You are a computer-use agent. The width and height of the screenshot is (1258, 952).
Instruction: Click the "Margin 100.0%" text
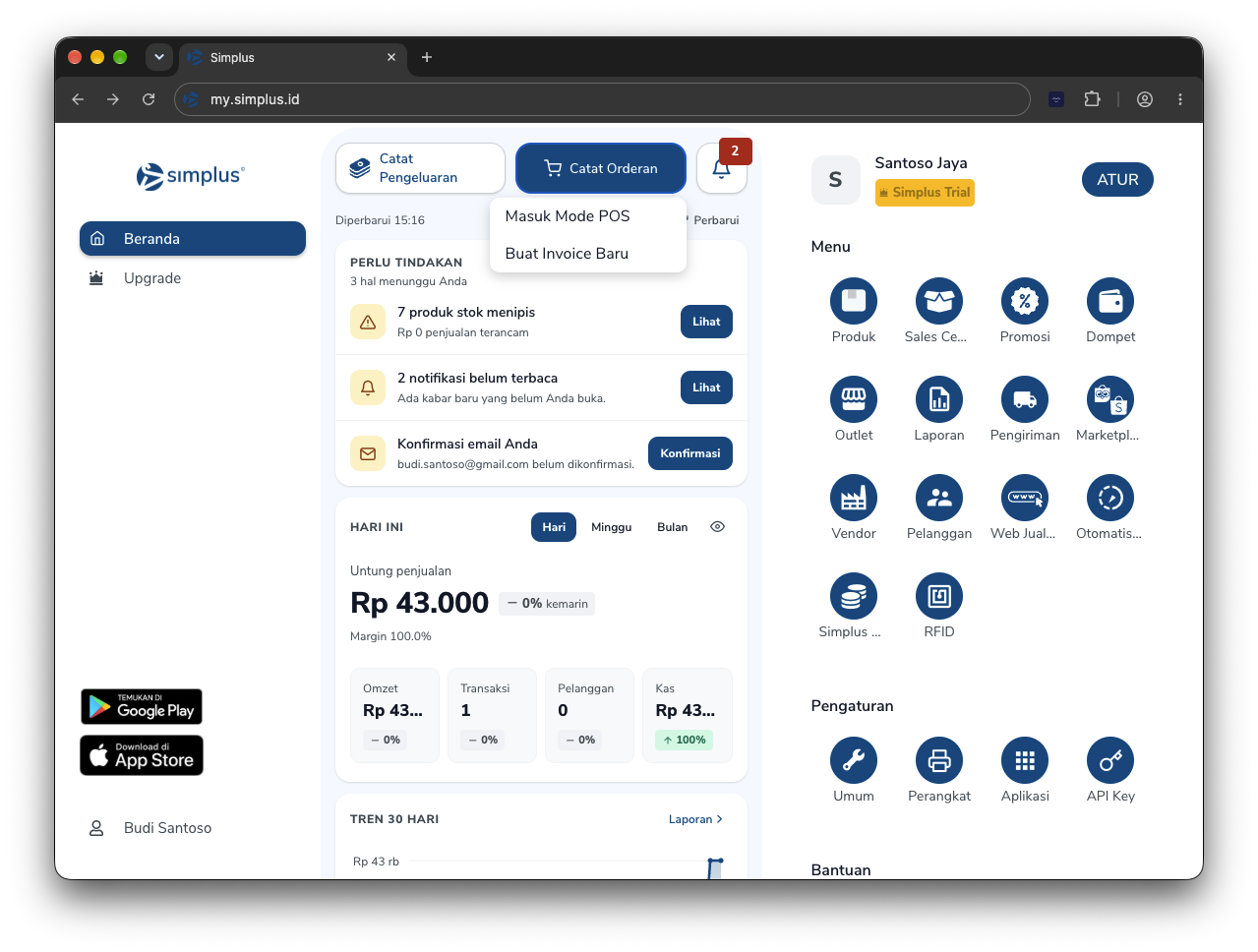point(390,636)
